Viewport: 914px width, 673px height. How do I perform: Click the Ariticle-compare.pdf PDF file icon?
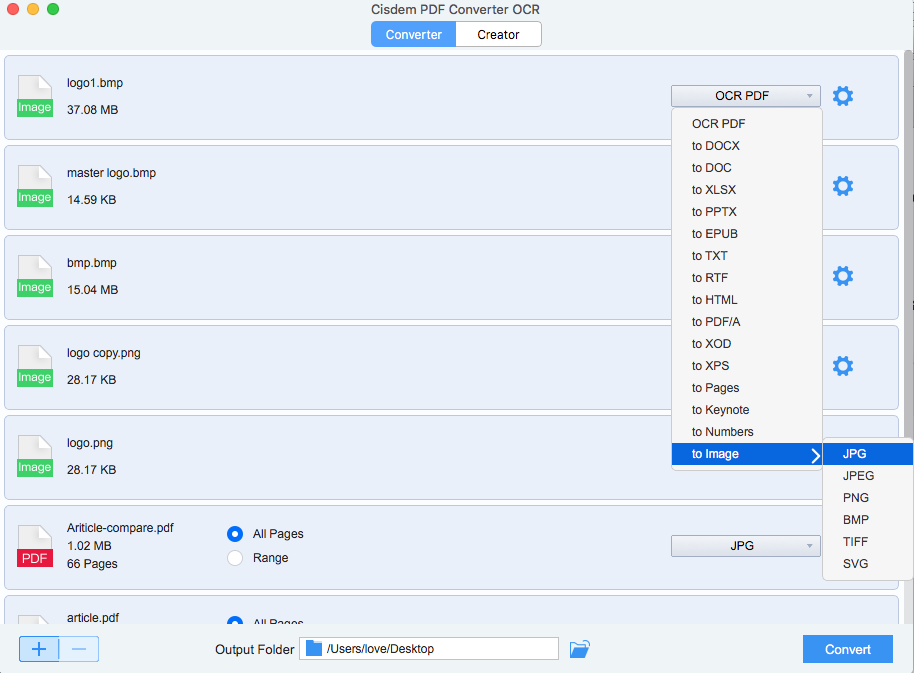35,546
